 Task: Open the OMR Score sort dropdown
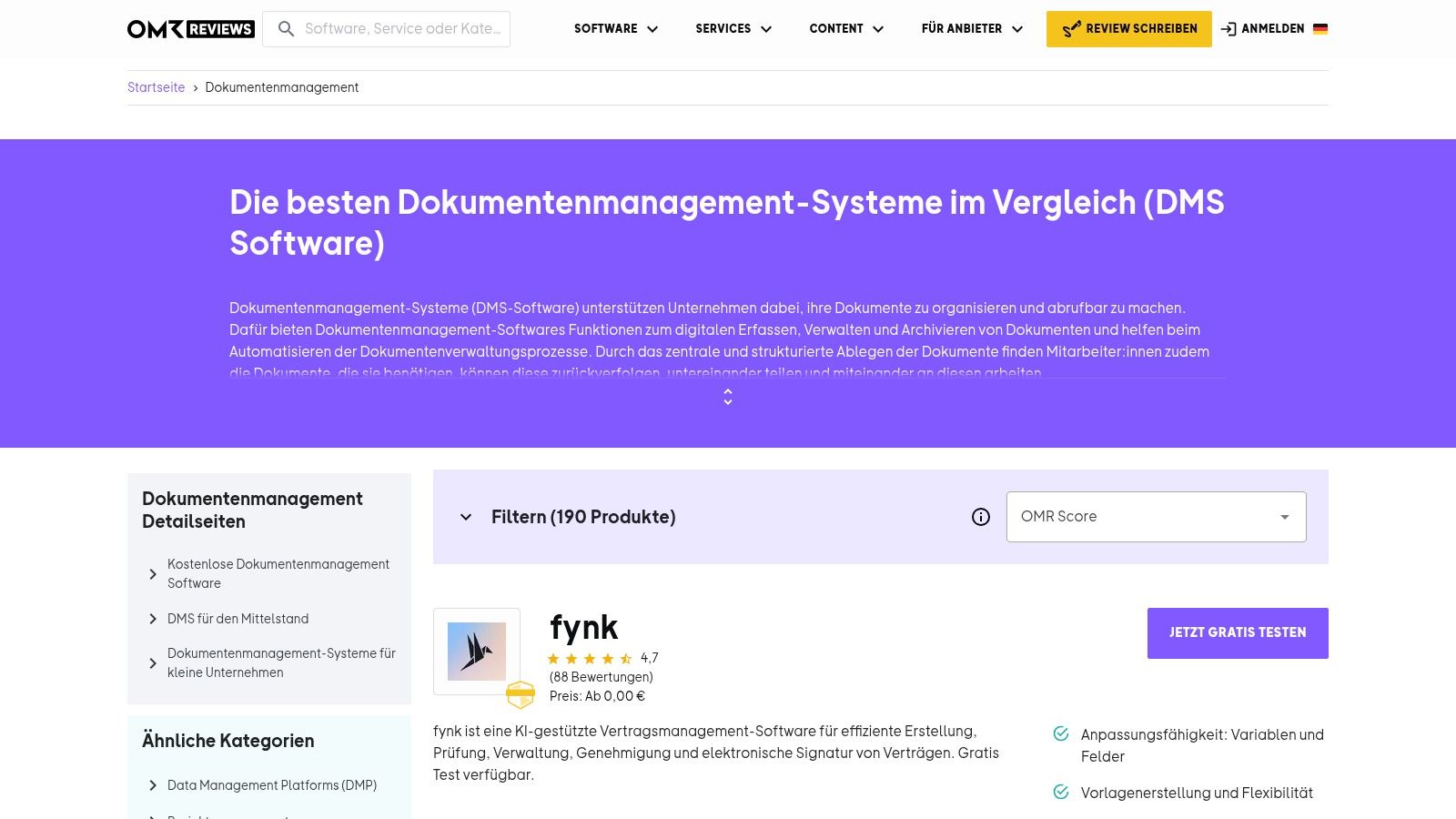click(1156, 517)
